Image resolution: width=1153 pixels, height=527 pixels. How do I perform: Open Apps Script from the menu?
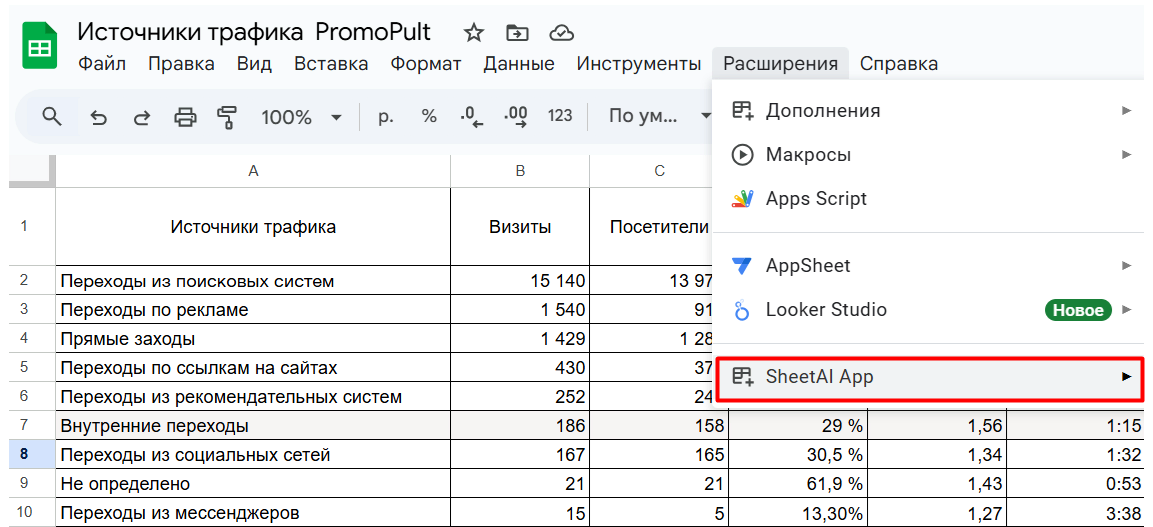tap(816, 198)
